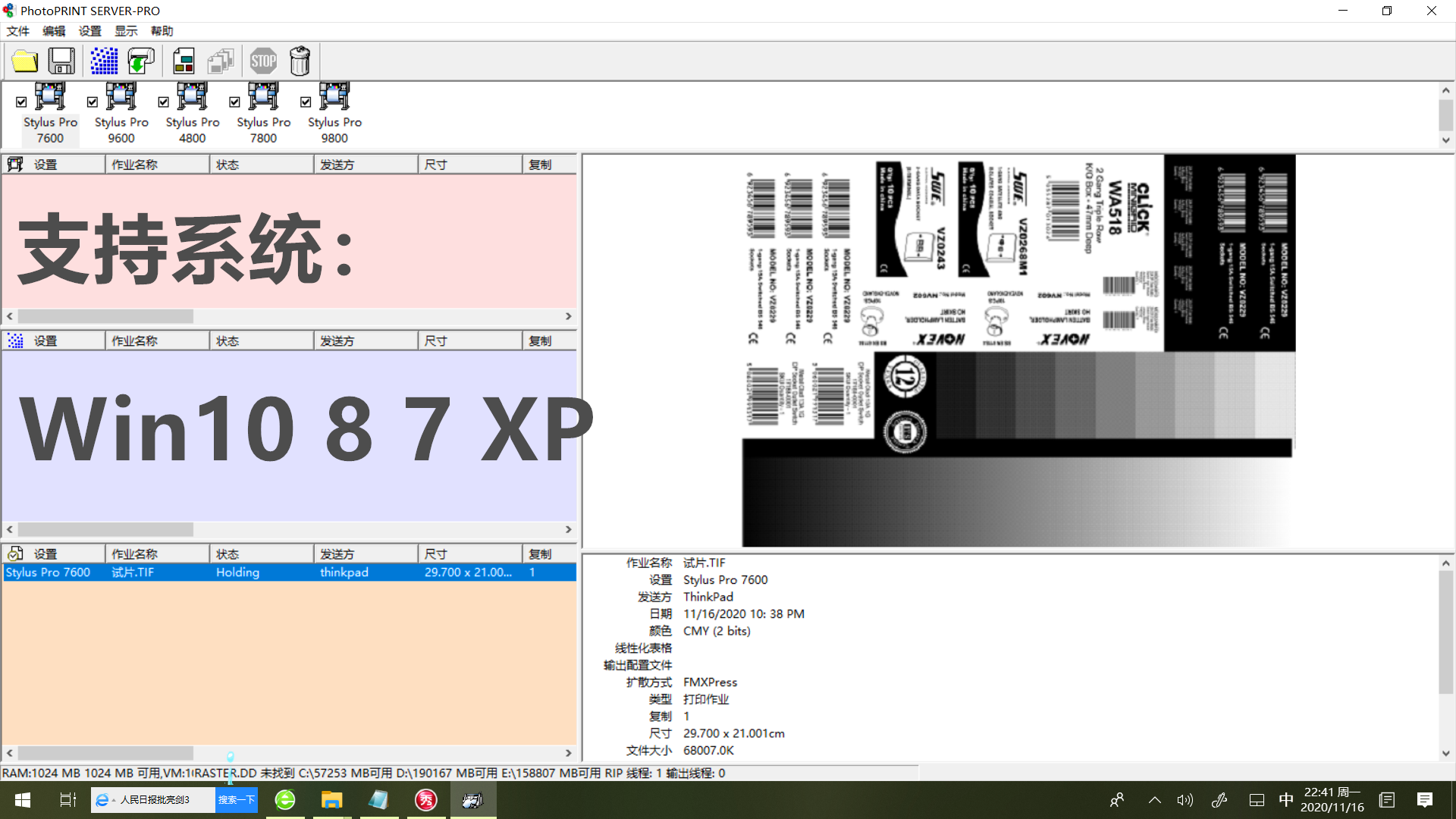This screenshot has height=819, width=1456.
Task: Click the middle queue panel left scroll arrow
Action: click(10, 529)
